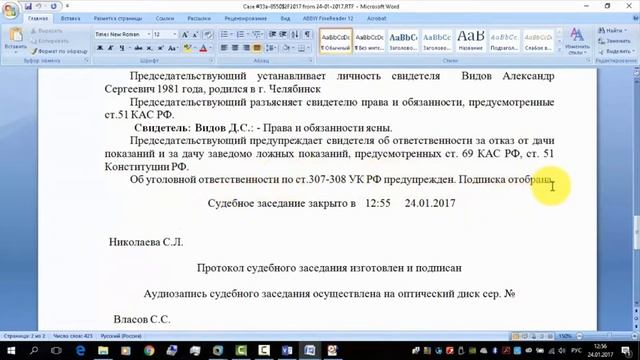The image size is (640, 360).
Task: Toggle Subscript formatting
Action: tap(149, 48)
